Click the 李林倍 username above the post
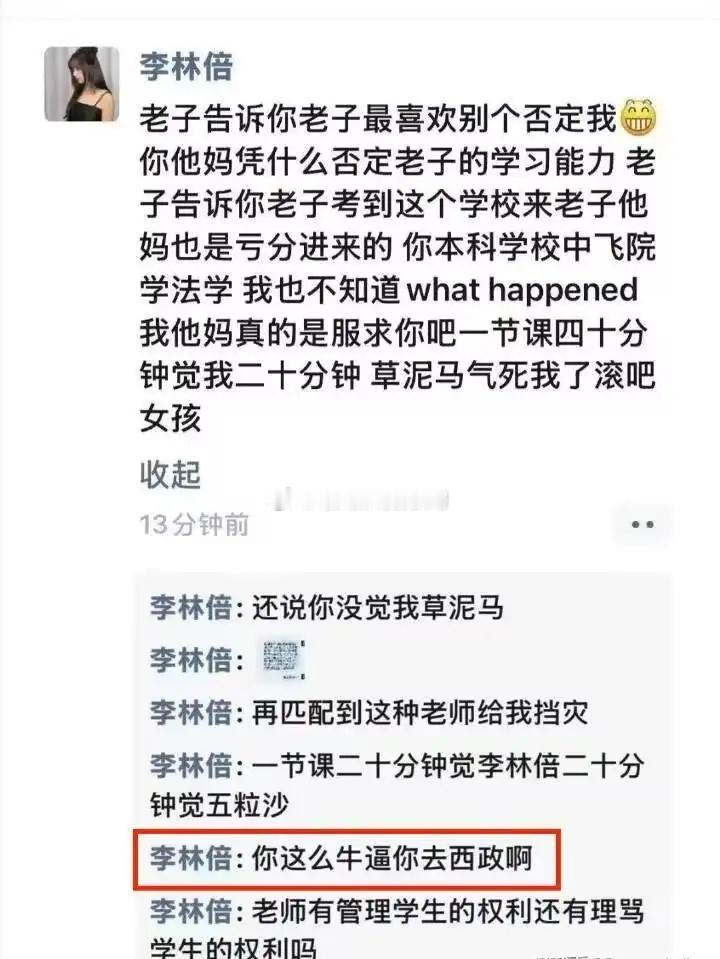The height and width of the screenshot is (959, 720). point(186,67)
